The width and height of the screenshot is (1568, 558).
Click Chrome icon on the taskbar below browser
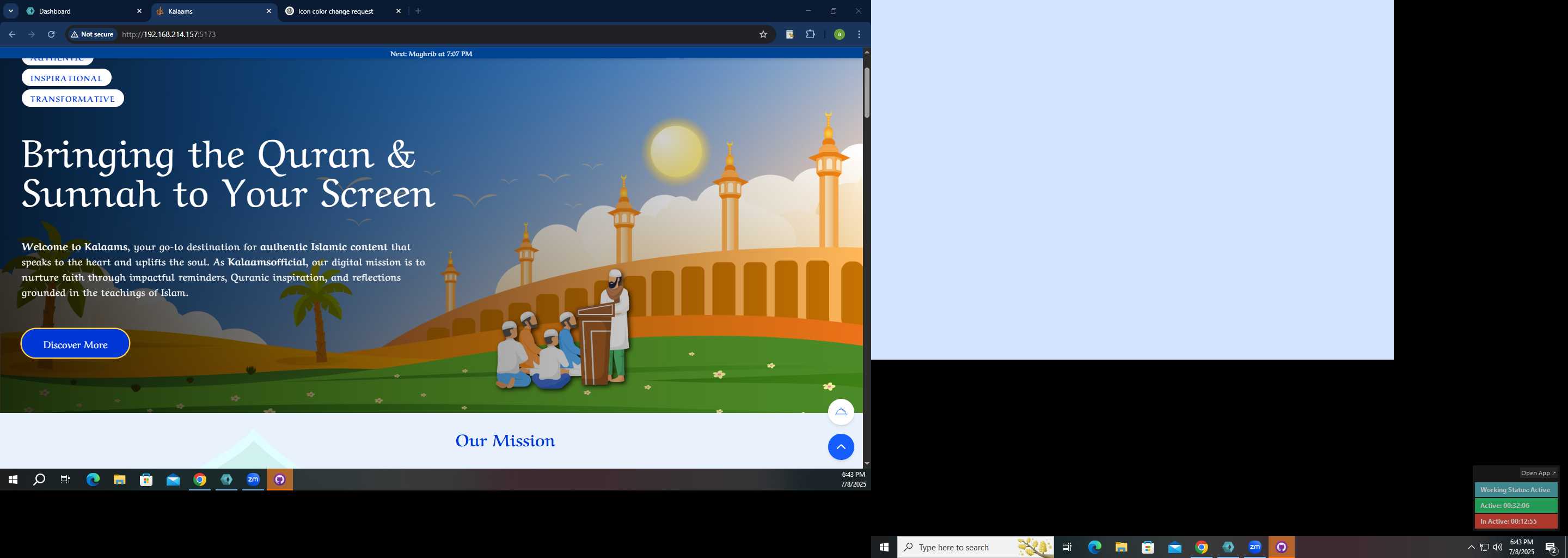200,480
